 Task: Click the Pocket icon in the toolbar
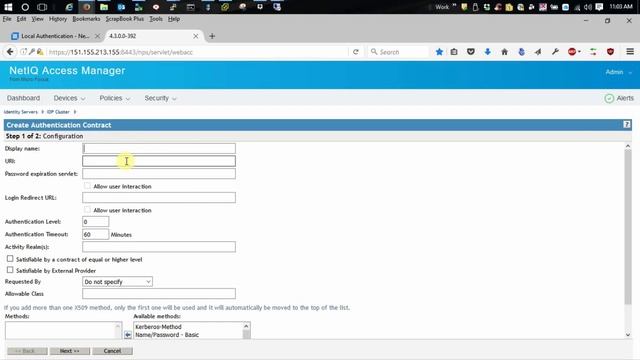tap(471, 52)
